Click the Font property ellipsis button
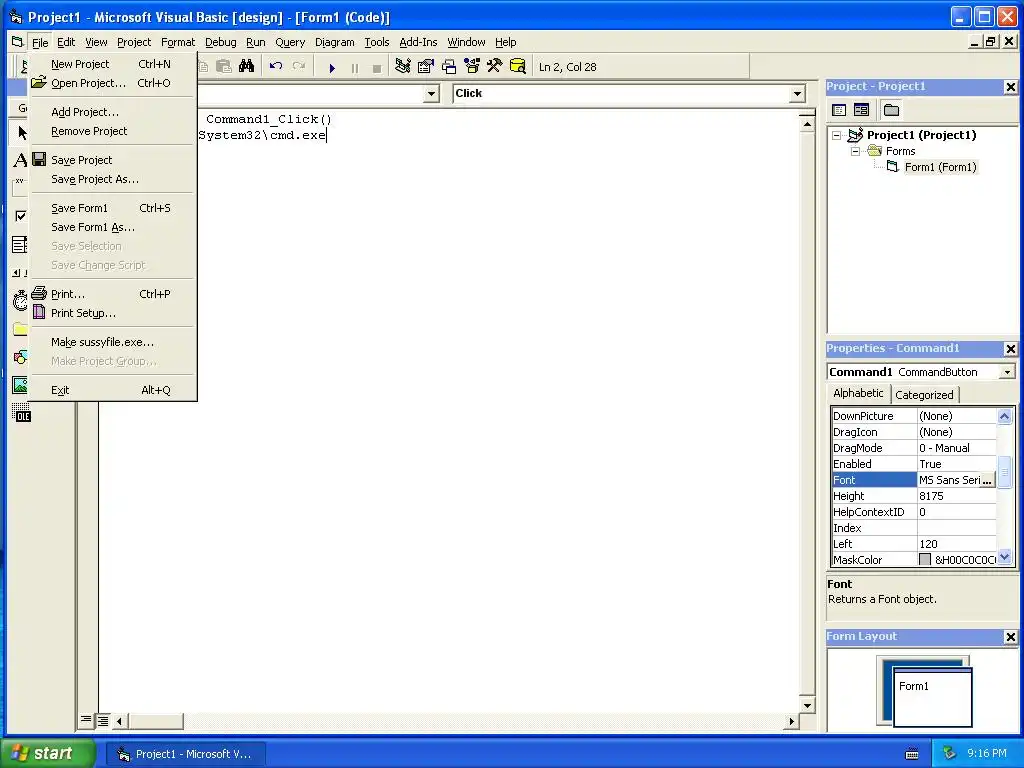 pyautogui.click(x=987, y=480)
